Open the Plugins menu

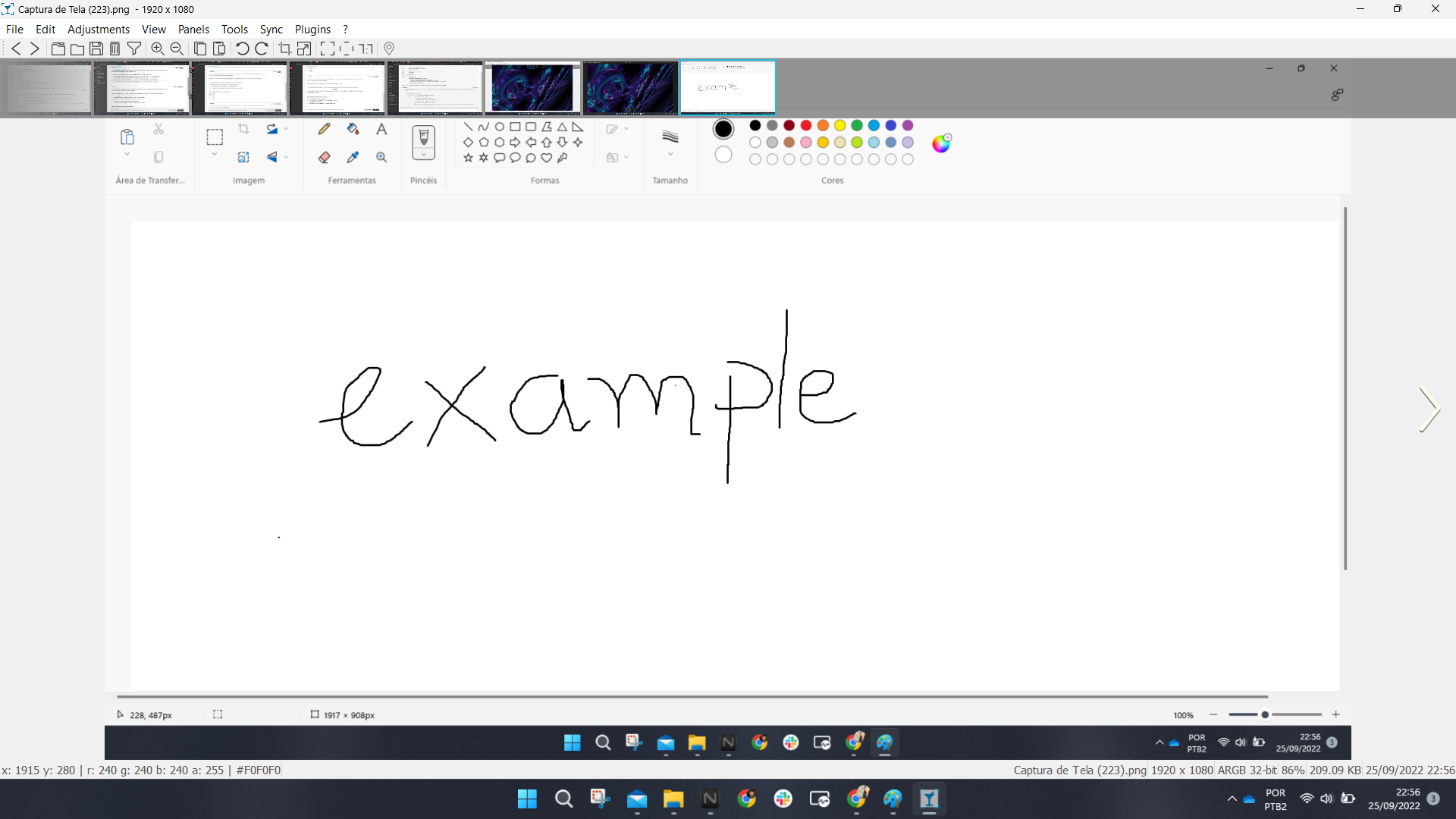(312, 29)
